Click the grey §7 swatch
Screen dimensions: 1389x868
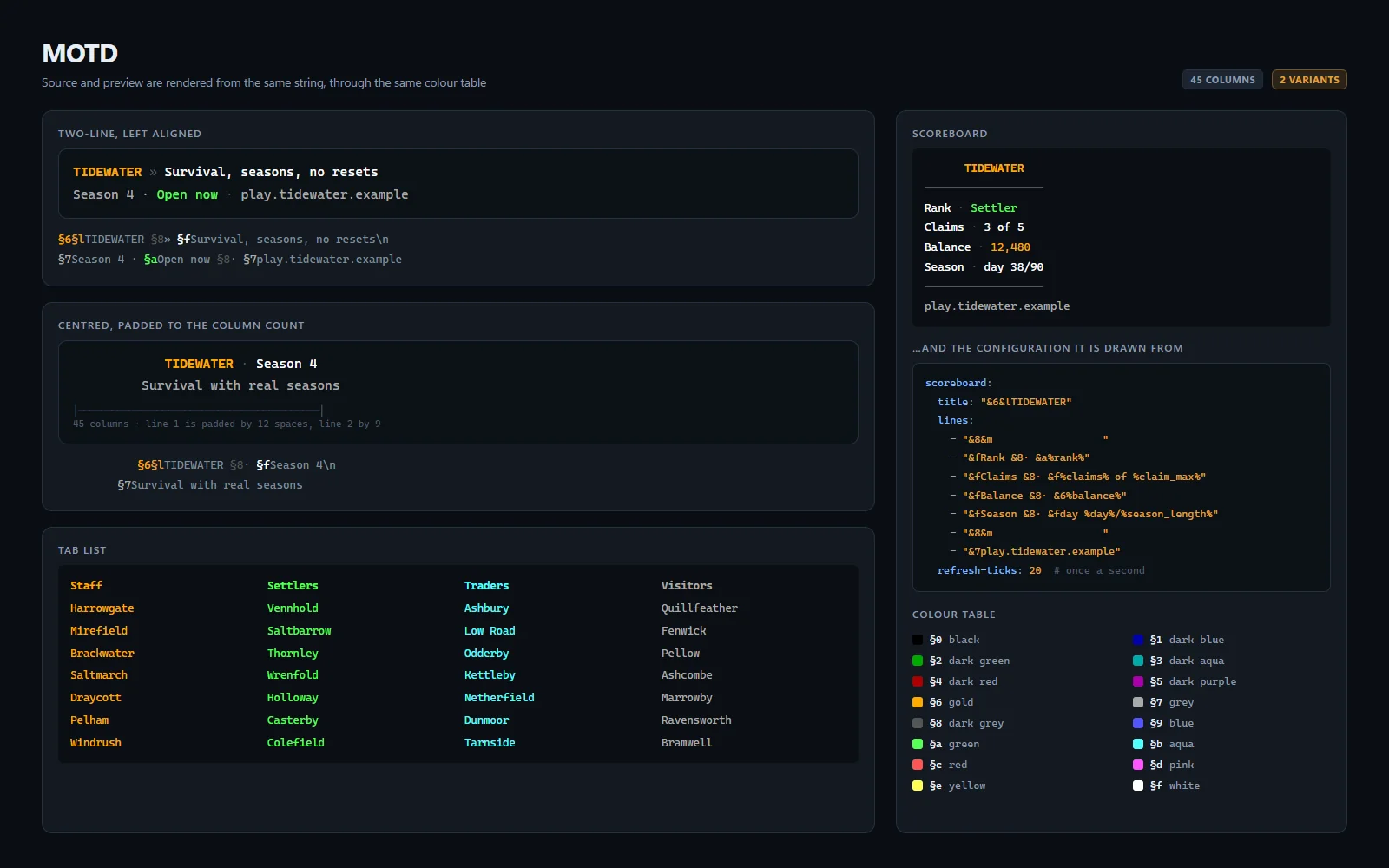click(x=1138, y=702)
